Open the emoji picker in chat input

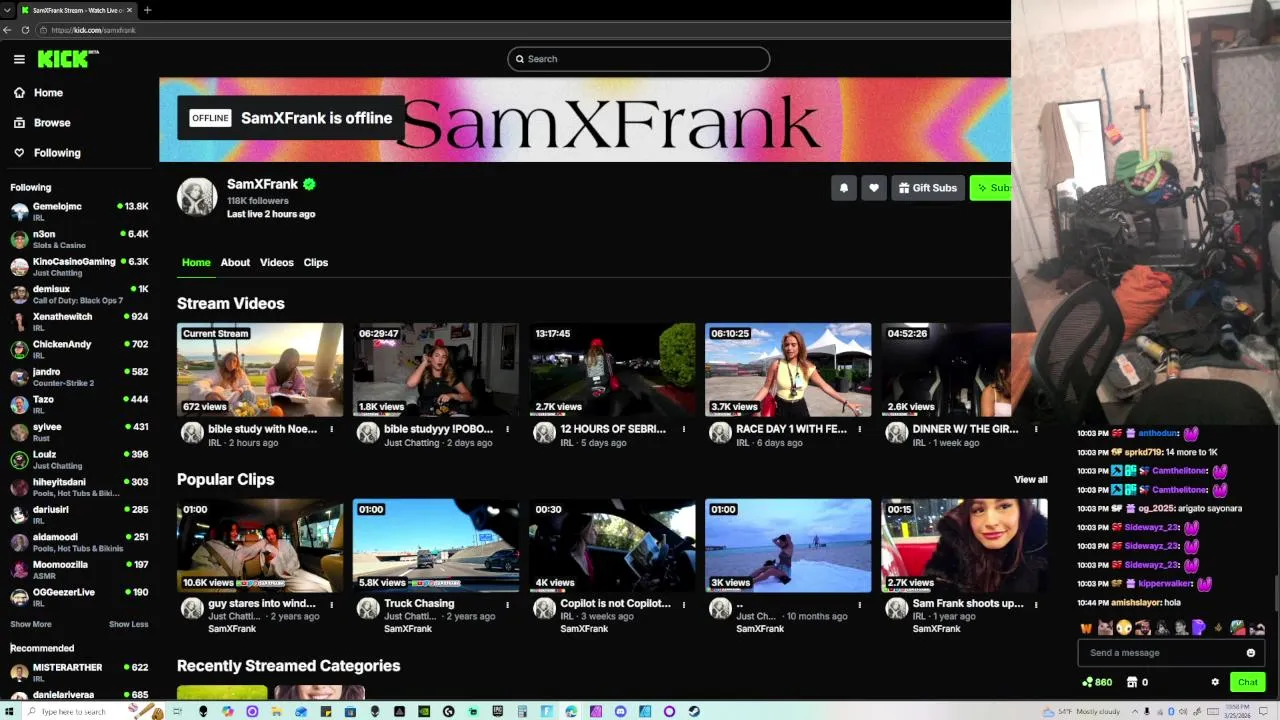click(1251, 653)
